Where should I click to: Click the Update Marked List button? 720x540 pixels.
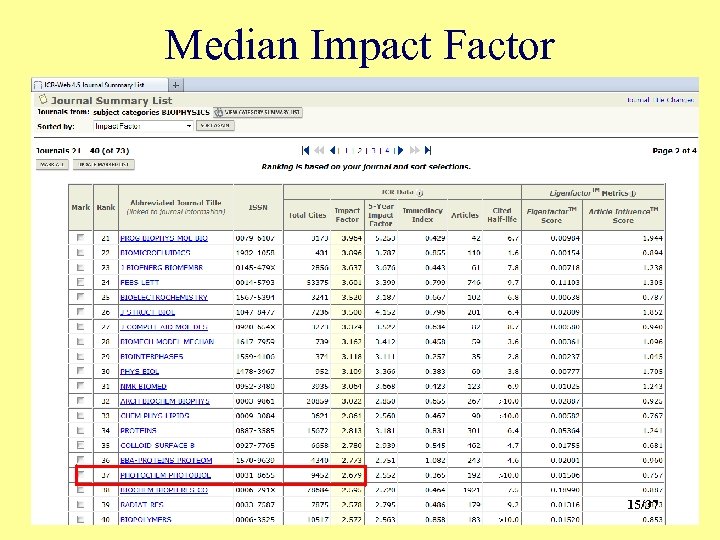click(x=104, y=164)
